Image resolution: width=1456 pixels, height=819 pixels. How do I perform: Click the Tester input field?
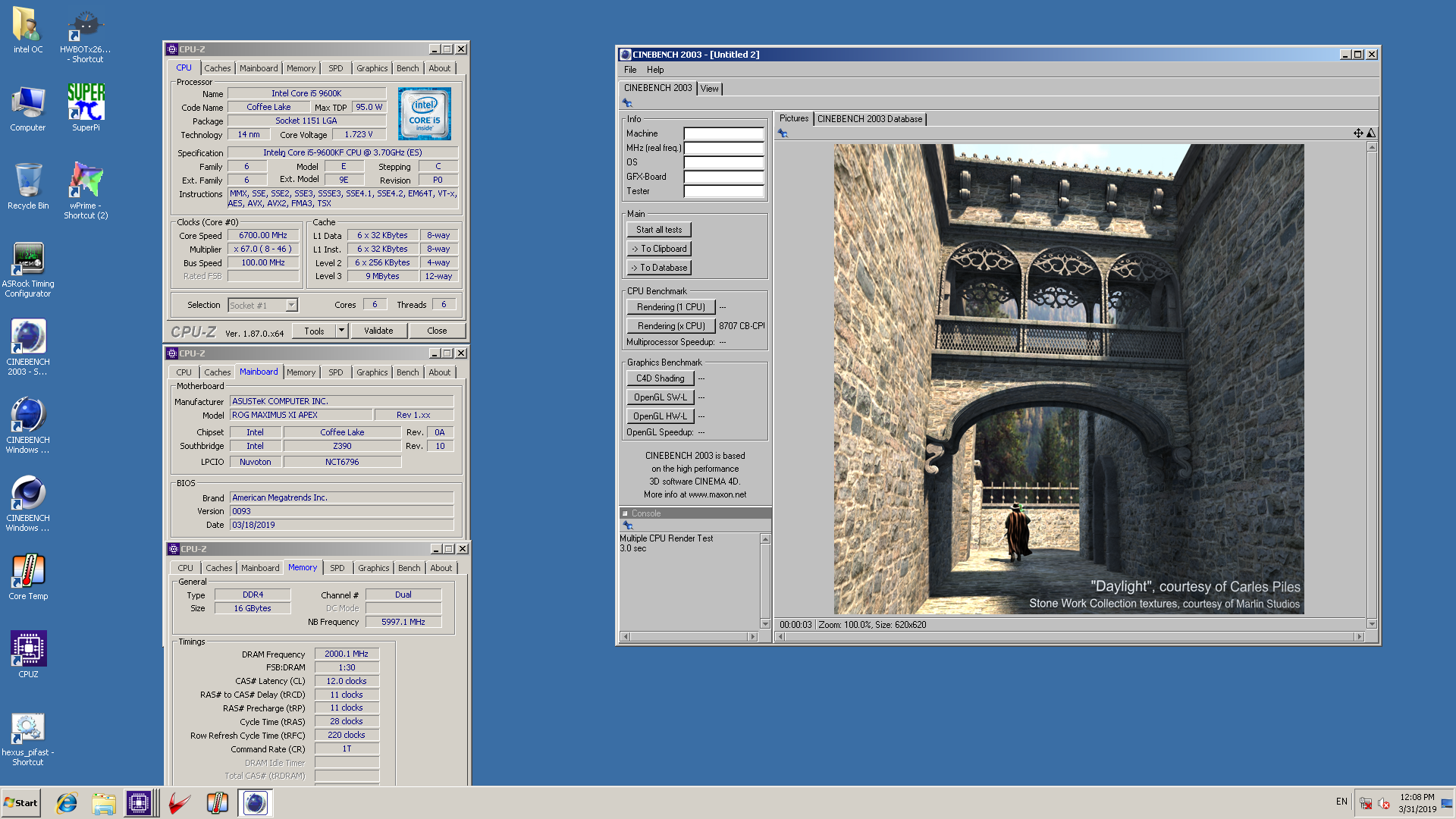point(724,191)
